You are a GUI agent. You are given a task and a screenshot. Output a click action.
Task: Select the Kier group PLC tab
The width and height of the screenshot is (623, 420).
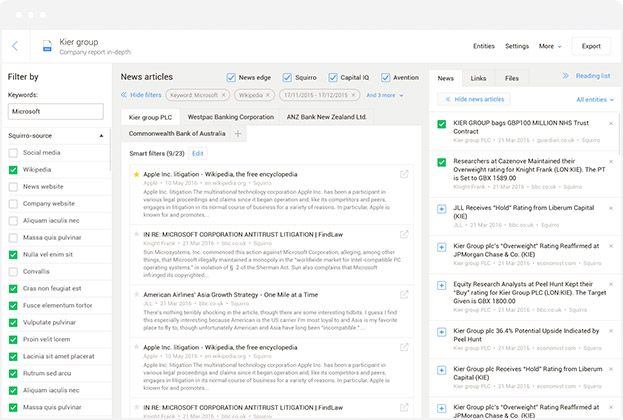click(150, 117)
